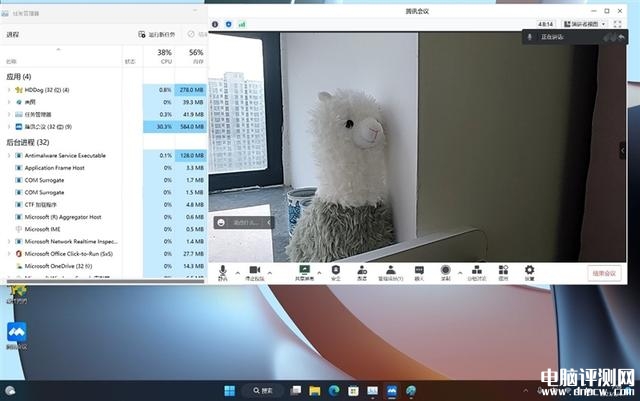Screen dimensions: 640x401
Task: Switch to Tencent Meeting via the taskbar icon
Action: (x=392, y=391)
